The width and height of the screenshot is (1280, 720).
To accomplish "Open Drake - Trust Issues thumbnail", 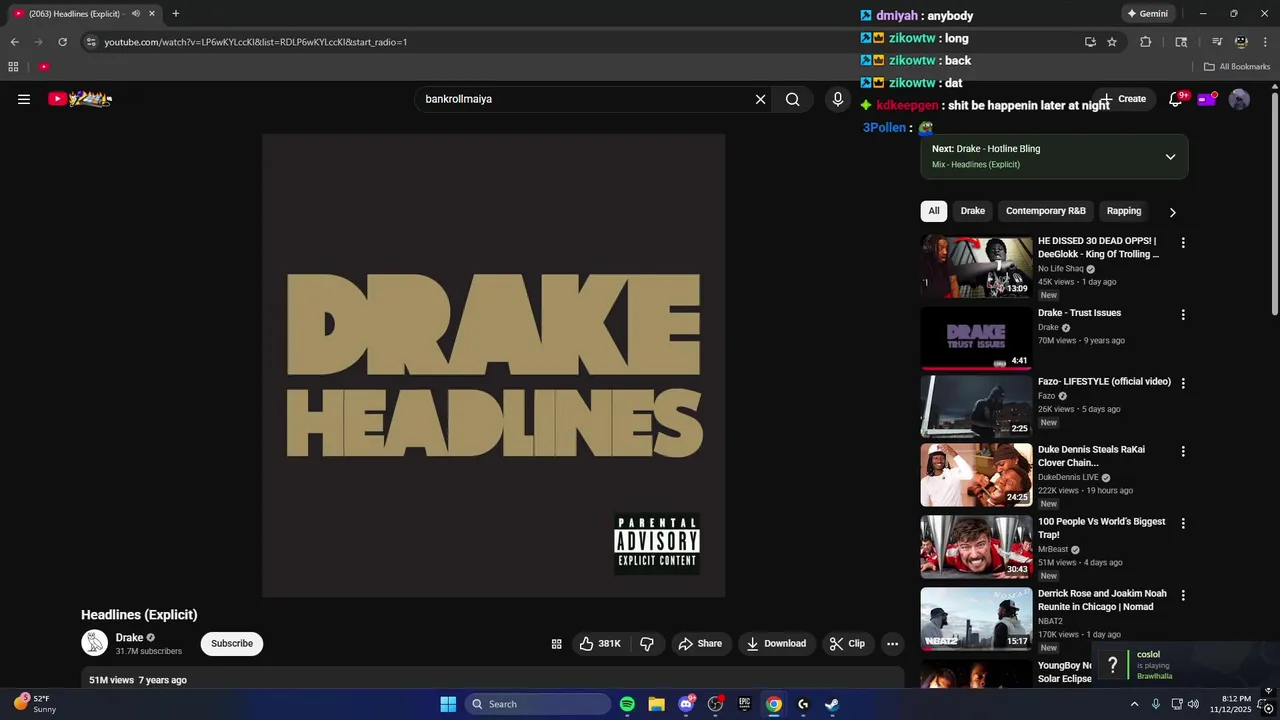I will (976, 338).
